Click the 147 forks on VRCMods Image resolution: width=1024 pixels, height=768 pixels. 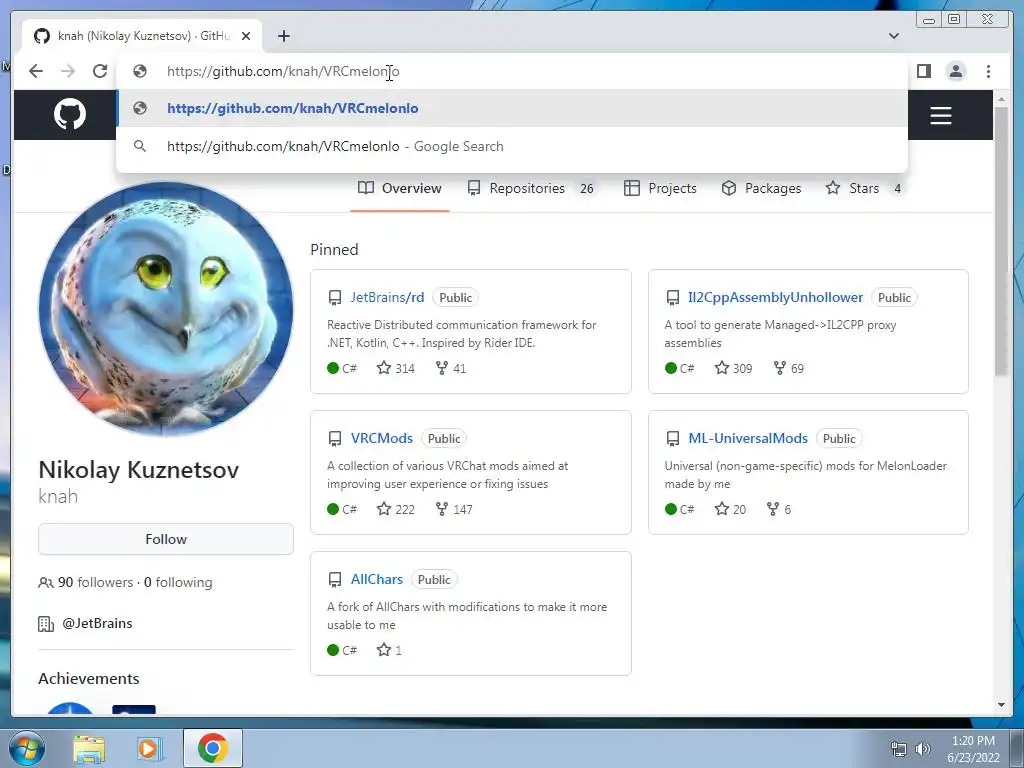coord(454,509)
